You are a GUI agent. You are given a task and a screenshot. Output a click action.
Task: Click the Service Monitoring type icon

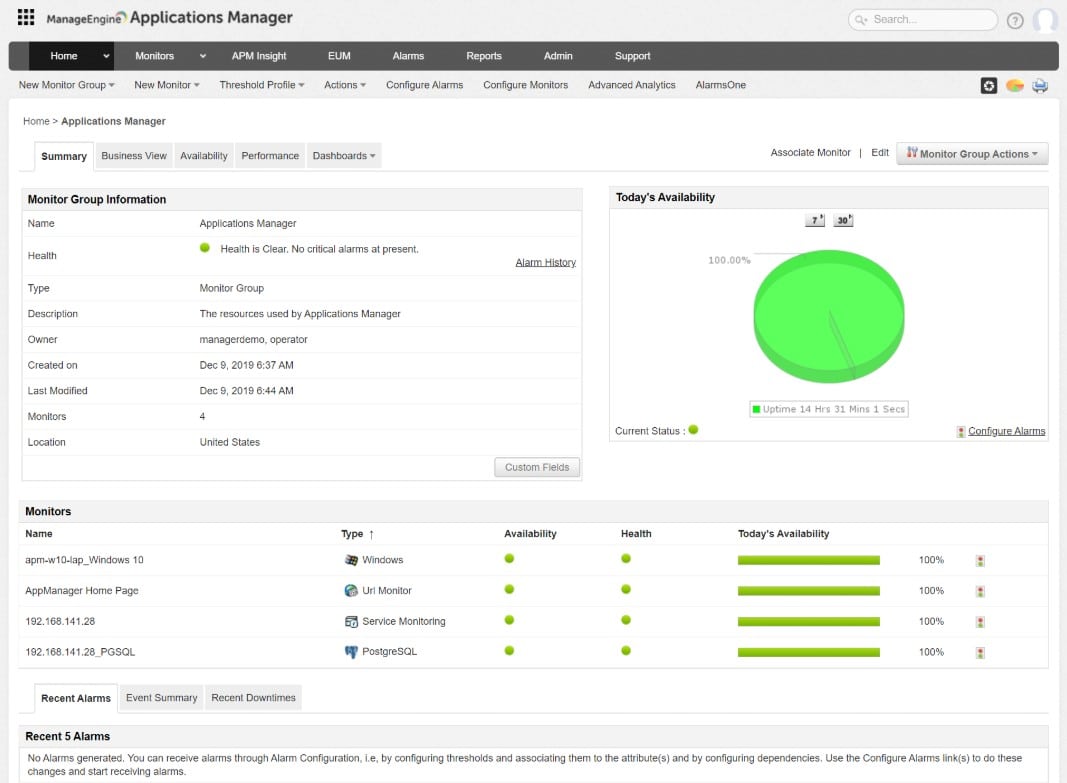click(x=351, y=621)
